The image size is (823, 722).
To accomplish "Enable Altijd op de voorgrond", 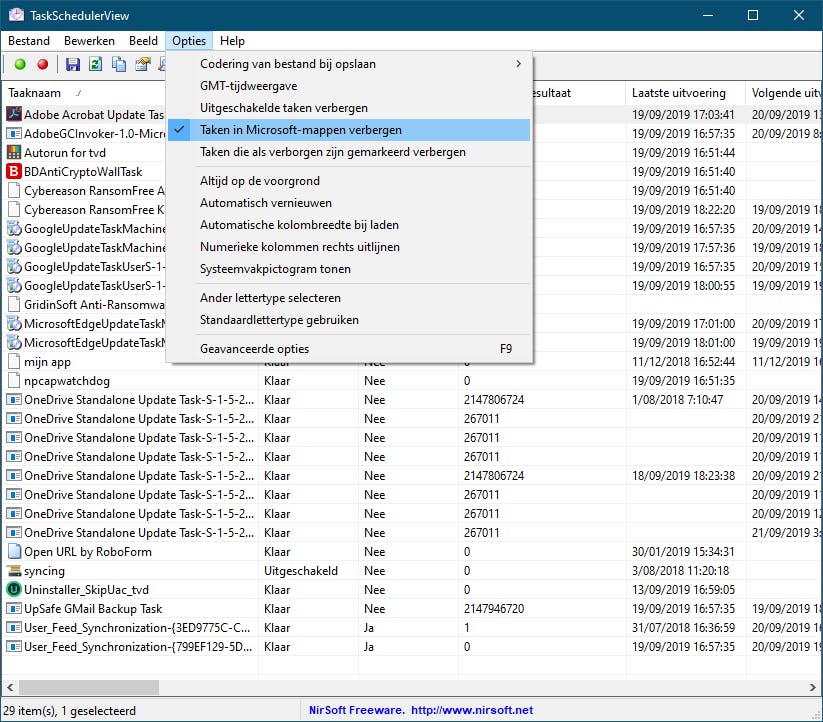I will 349,180.
